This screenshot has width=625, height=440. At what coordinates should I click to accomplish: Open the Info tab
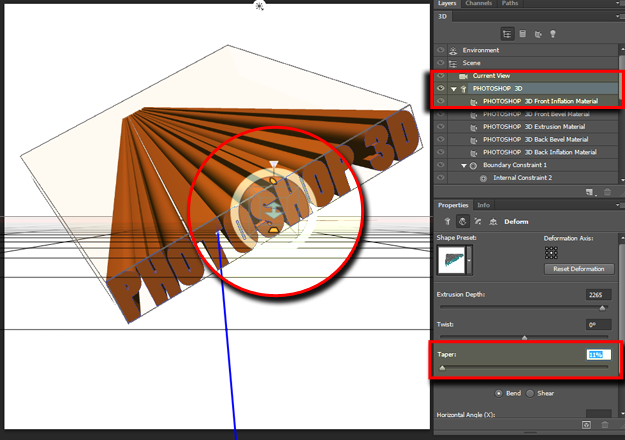(x=483, y=205)
